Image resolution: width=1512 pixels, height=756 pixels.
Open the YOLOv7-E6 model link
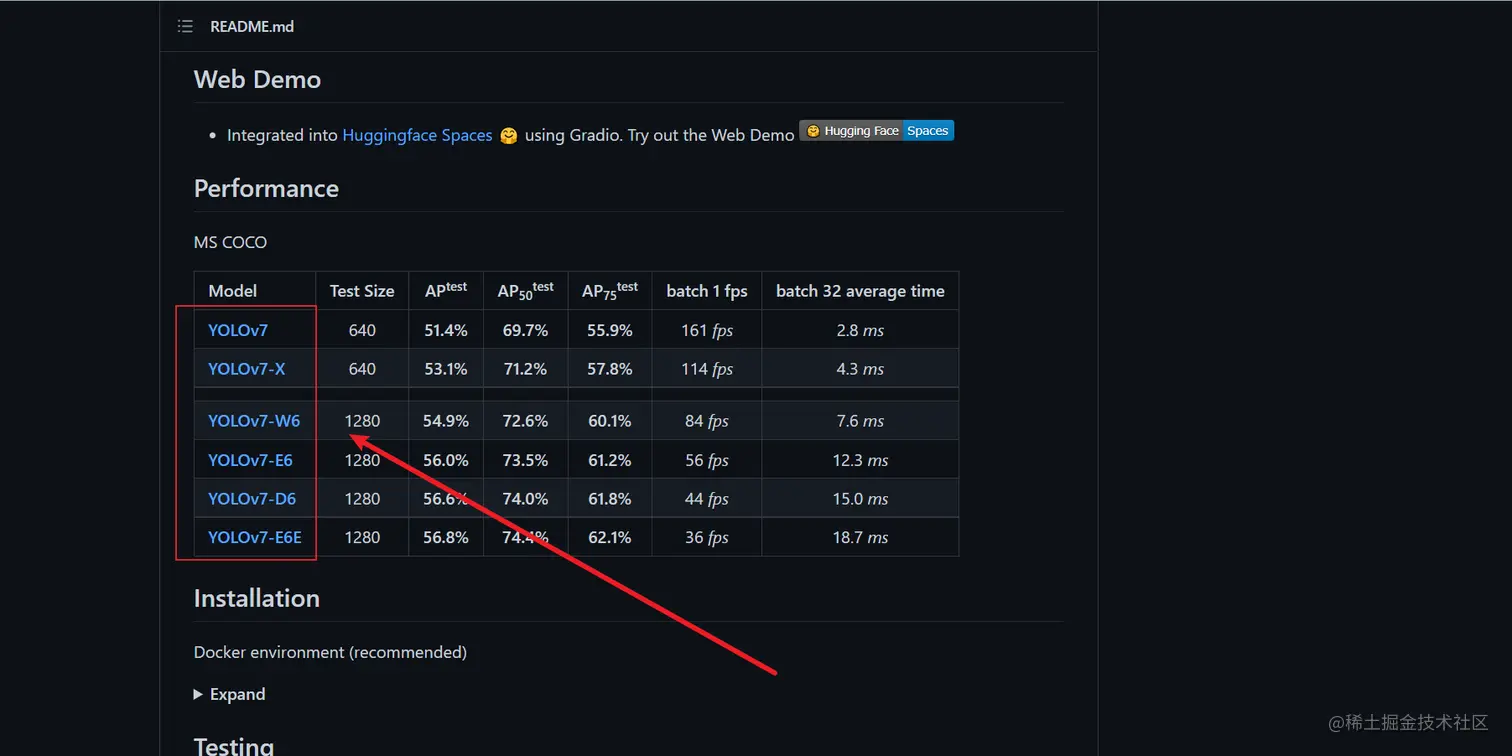pyautogui.click(x=250, y=460)
